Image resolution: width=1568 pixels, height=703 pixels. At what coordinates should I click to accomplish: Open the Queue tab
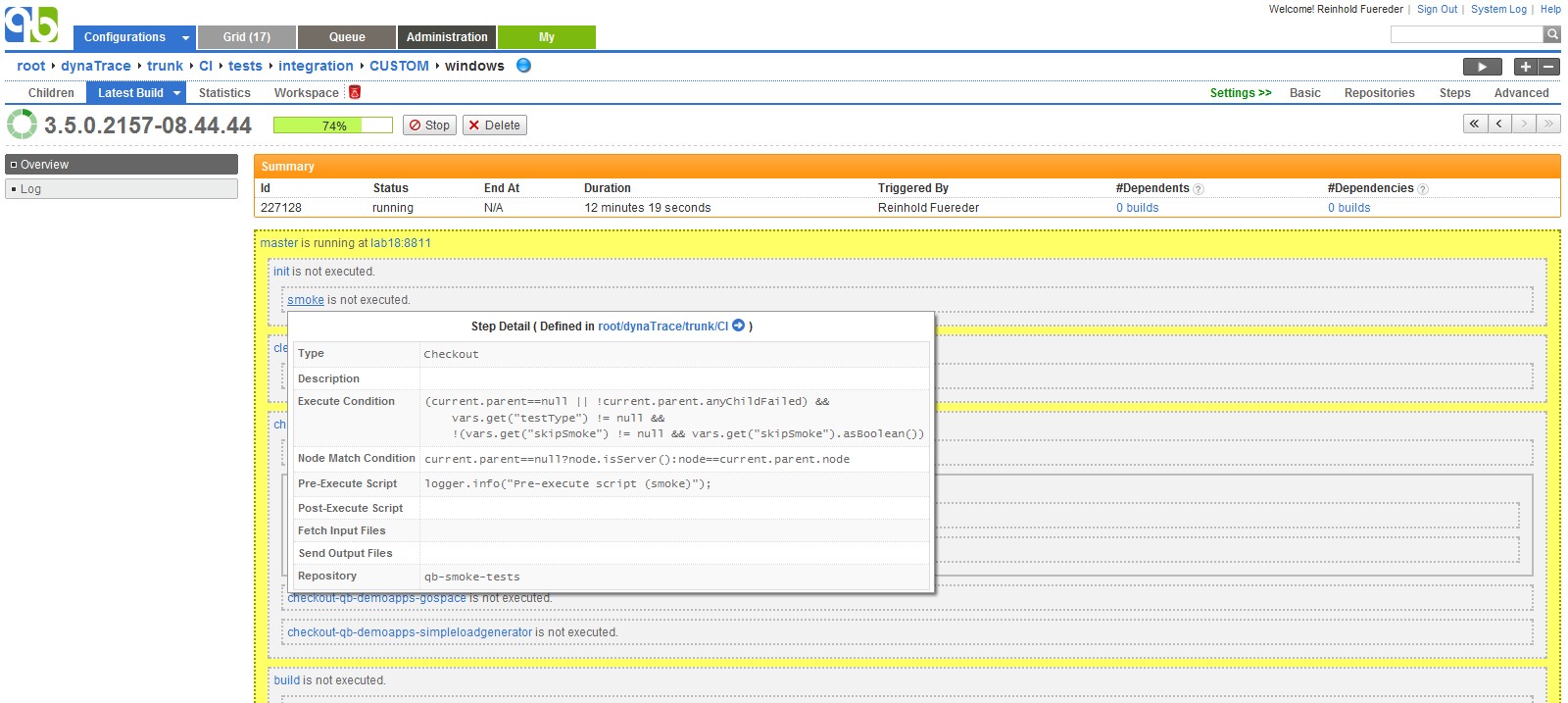tap(347, 37)
